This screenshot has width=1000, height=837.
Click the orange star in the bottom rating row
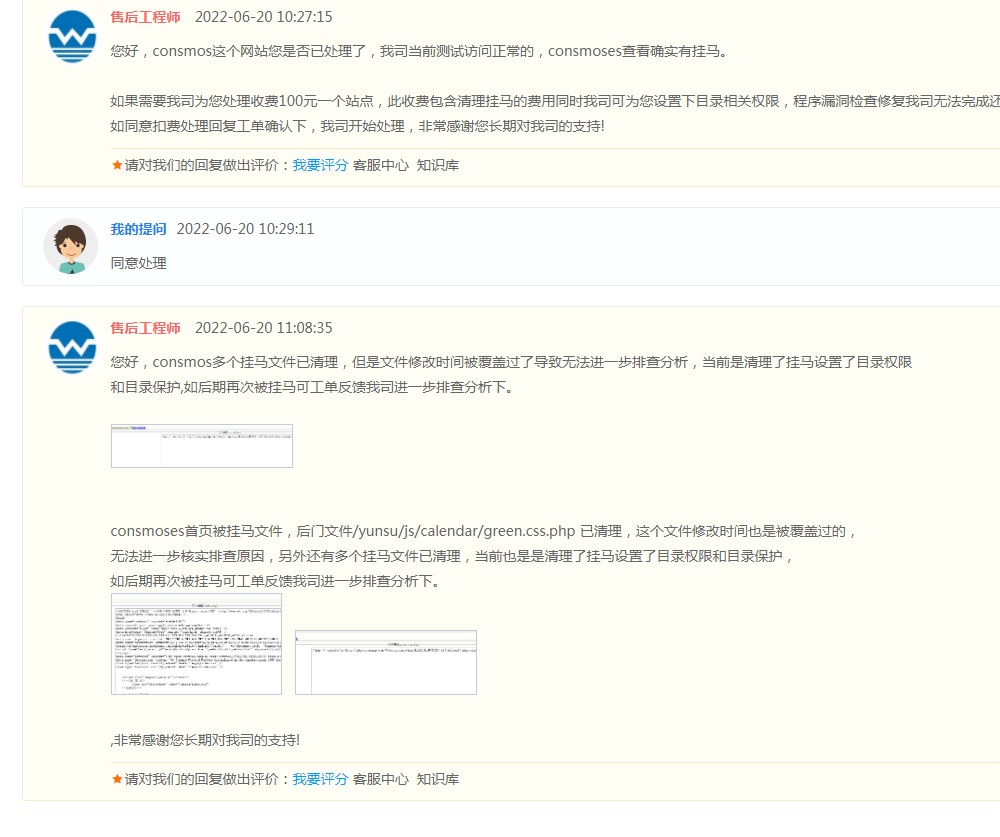coord(117,779)
